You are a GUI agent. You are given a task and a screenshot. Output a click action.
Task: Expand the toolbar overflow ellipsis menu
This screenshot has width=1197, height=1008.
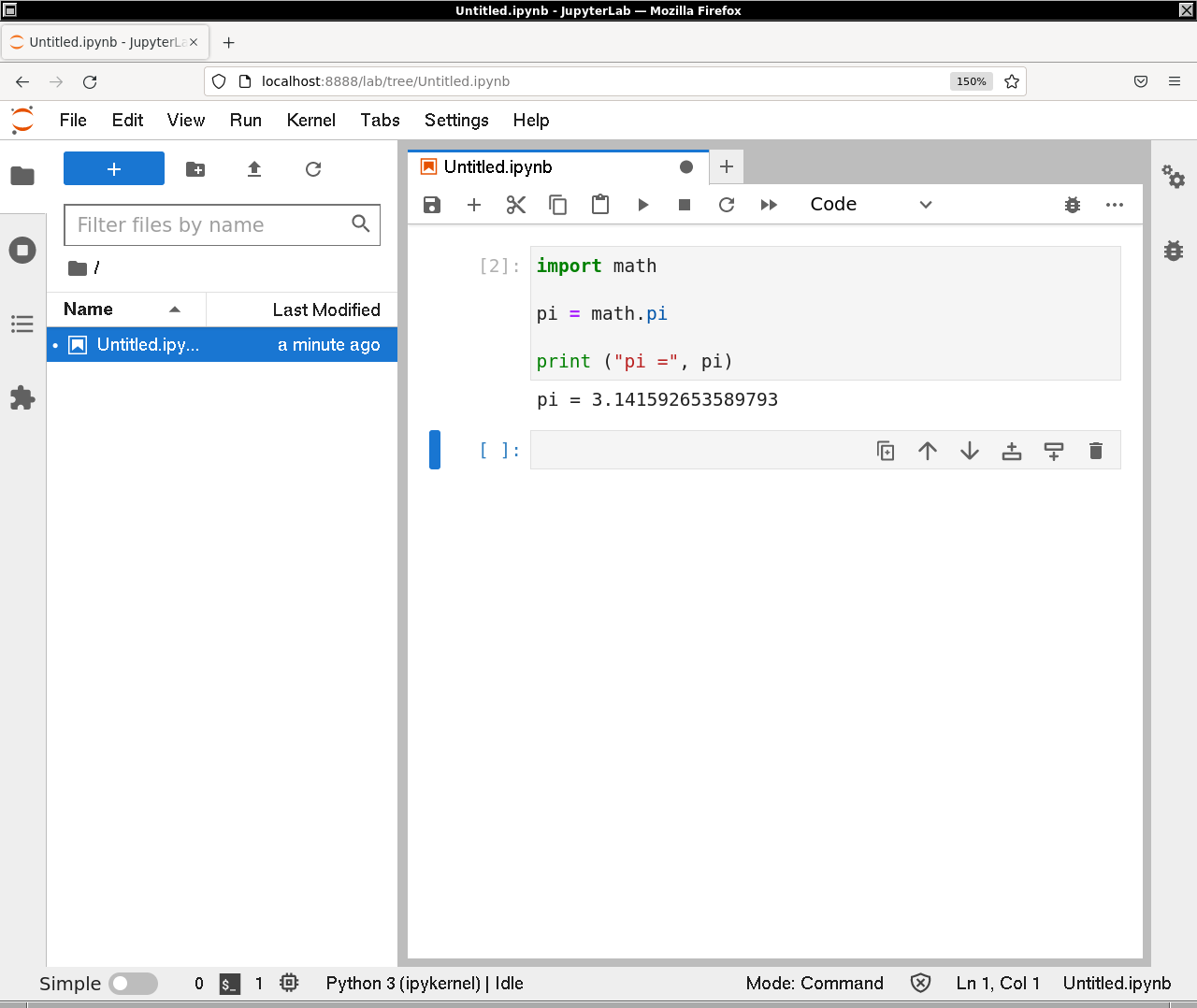click(x=1115, y=205)
